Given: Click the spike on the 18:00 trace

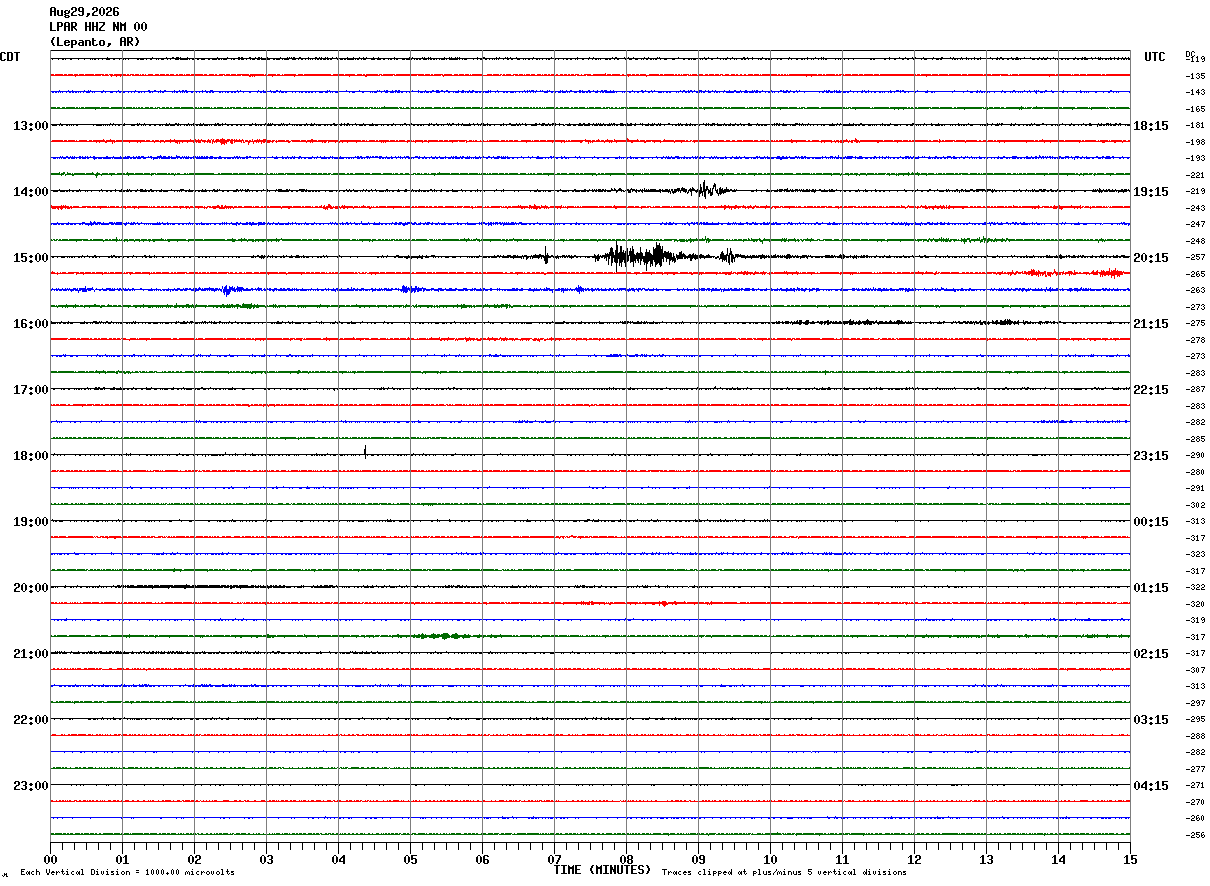Looking at the screenshot, I should click(365, 451).
